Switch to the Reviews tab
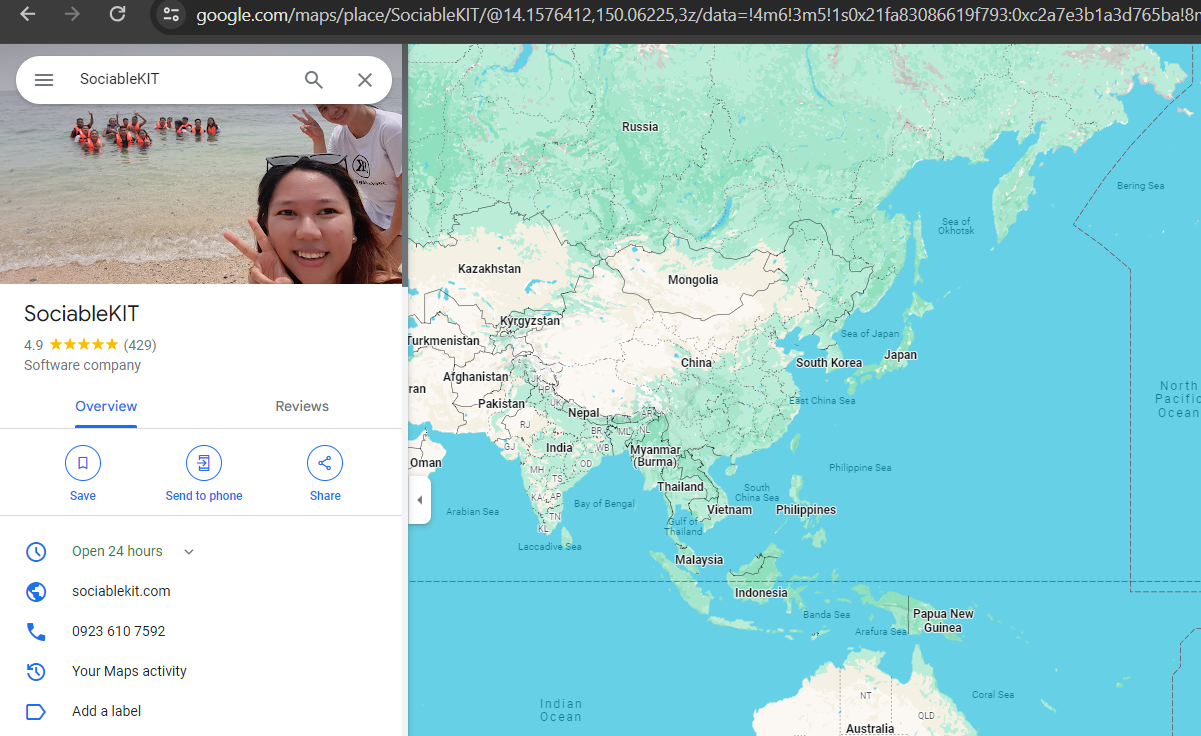The height and width of the screenshot is (736, 1201). point(302,406)
